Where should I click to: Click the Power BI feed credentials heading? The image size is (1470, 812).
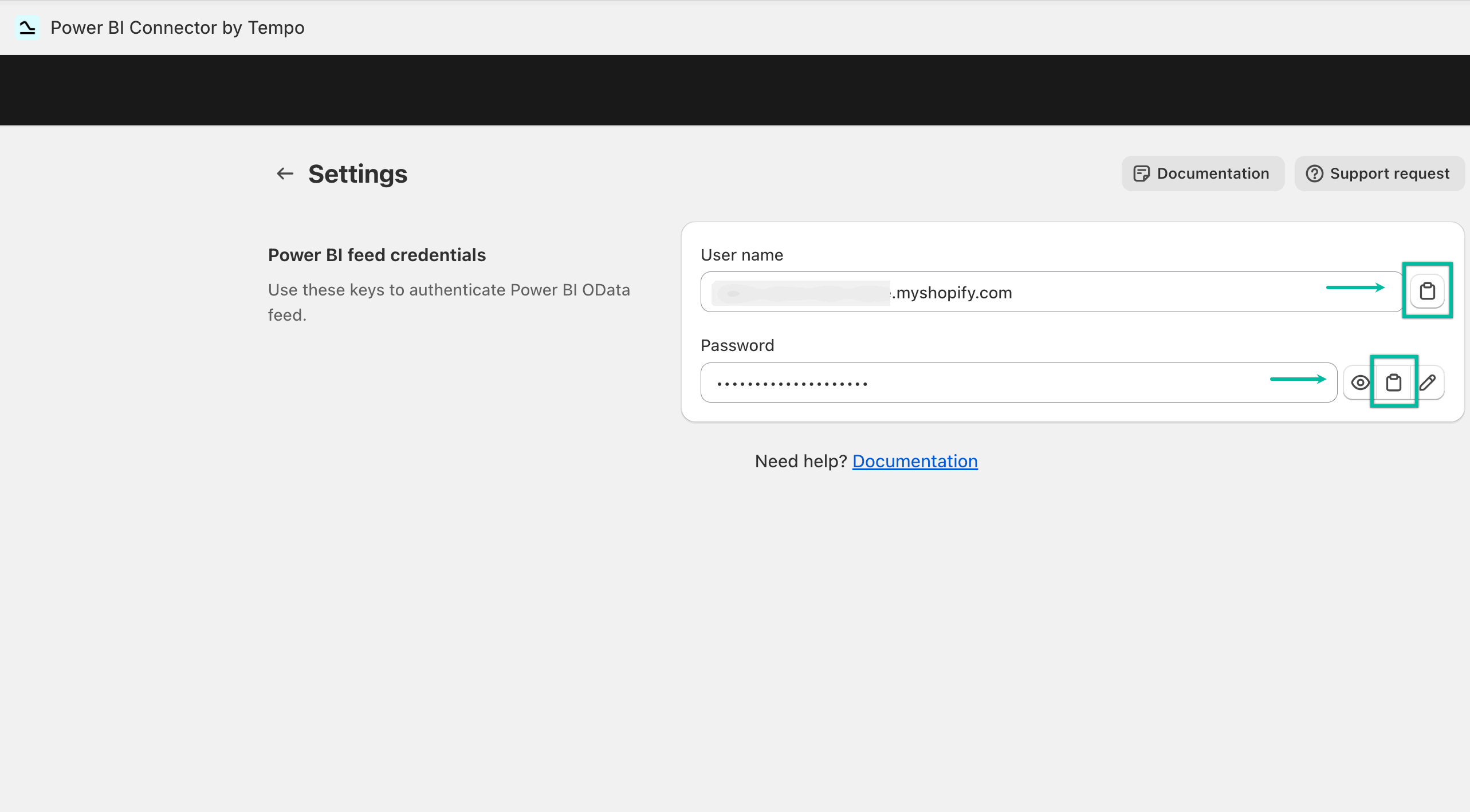pos(376,255)
